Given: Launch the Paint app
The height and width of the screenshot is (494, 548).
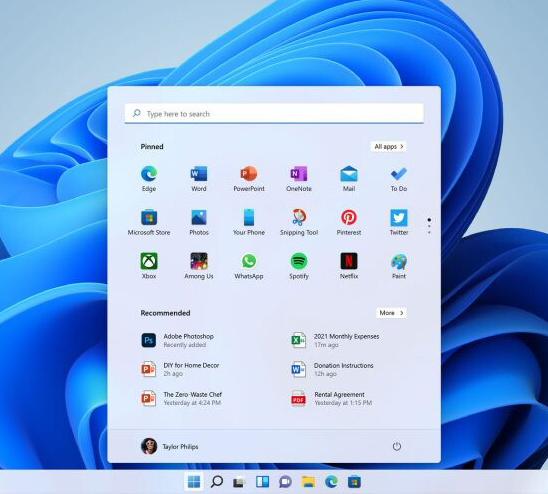Looking at the screenshot, I should coord(399,266).
